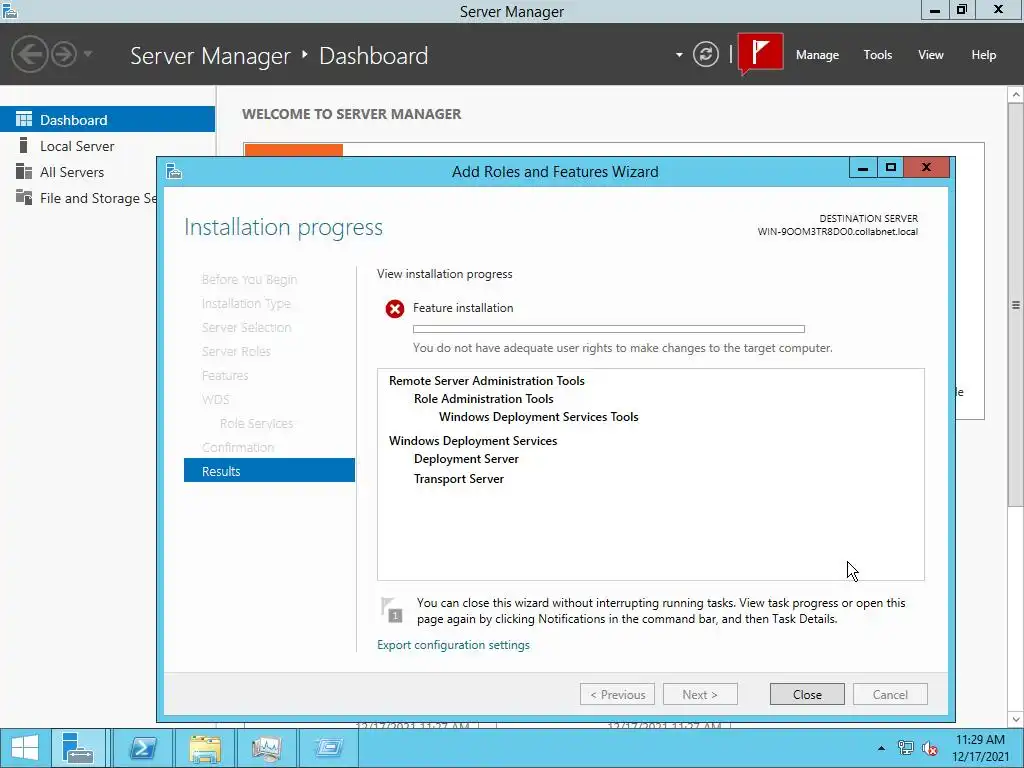Minimize the Add Roles and Features Wizard
The width and height of the screenshot is (1024, 768).
coord(863,168)
